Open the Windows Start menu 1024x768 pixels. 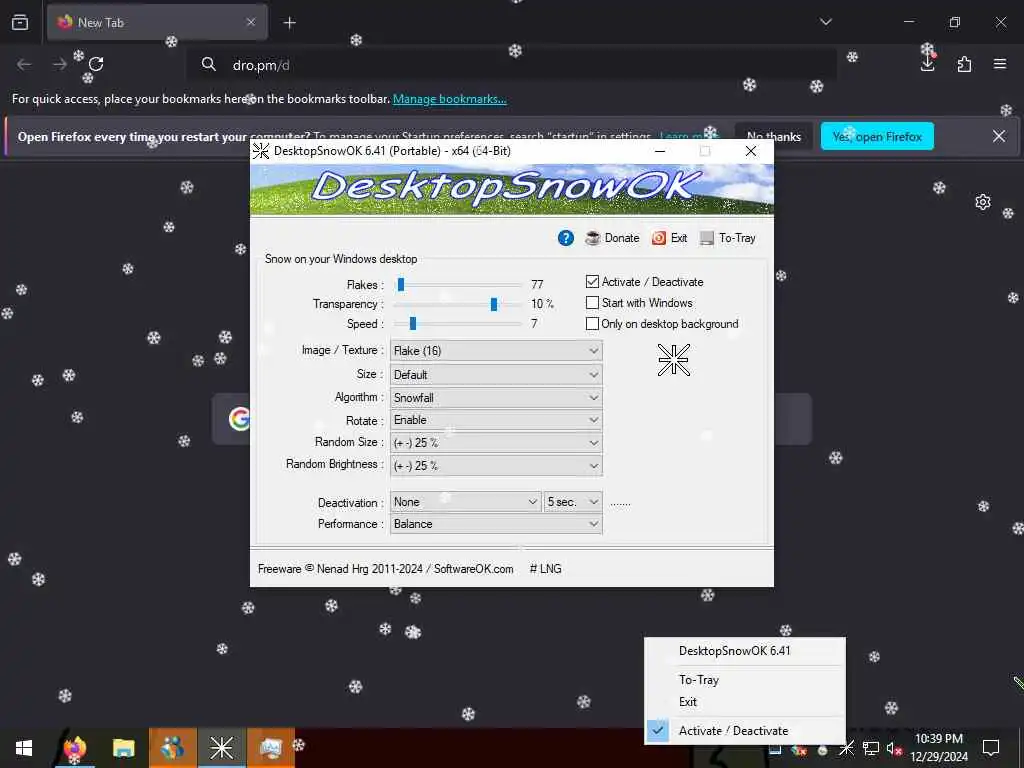tap(24, 748)
